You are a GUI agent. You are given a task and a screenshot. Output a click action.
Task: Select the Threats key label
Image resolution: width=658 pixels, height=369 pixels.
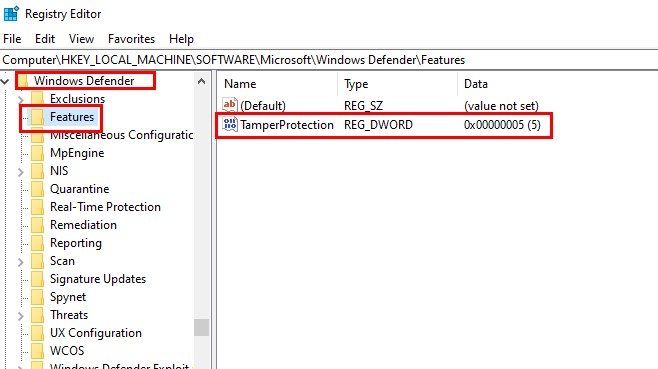point(69,315)
